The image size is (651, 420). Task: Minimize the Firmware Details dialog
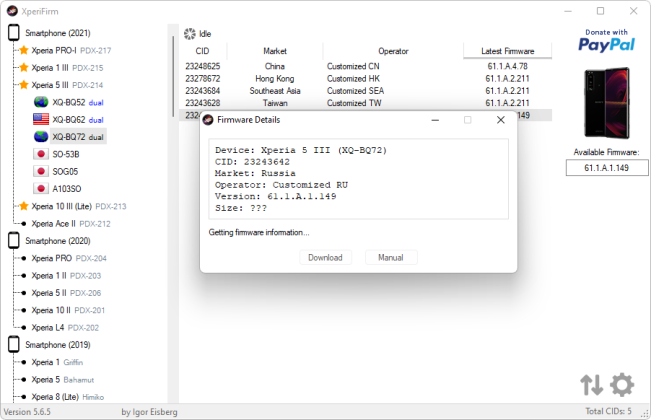(435, 120)
